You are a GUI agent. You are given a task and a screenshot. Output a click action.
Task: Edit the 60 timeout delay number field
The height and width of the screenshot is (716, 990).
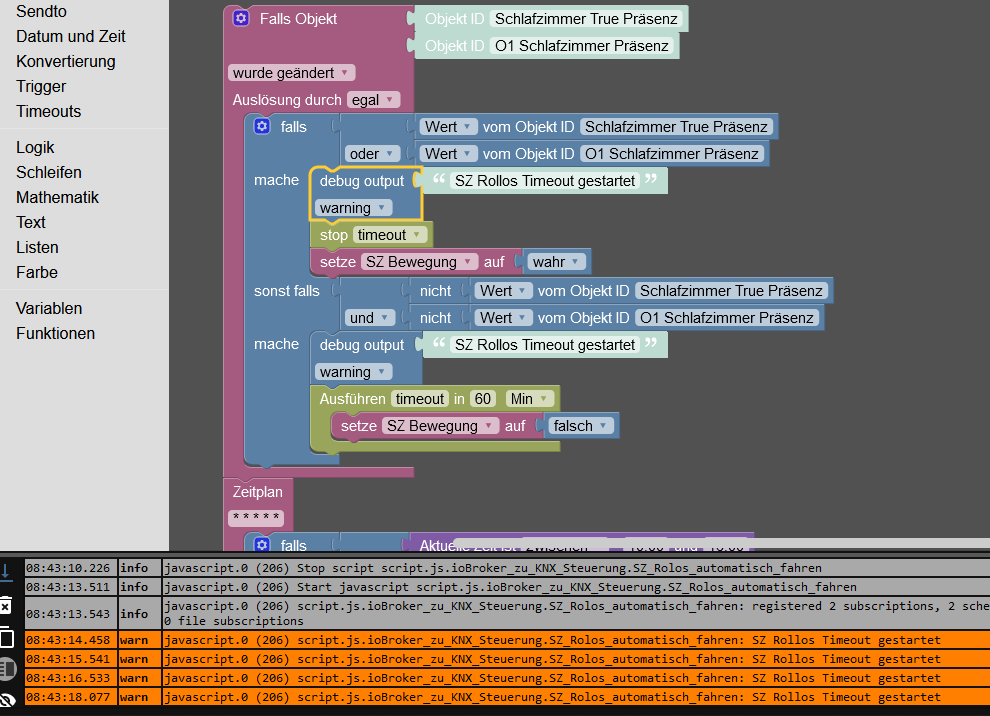pyautogui.click(x=482, y=398)
